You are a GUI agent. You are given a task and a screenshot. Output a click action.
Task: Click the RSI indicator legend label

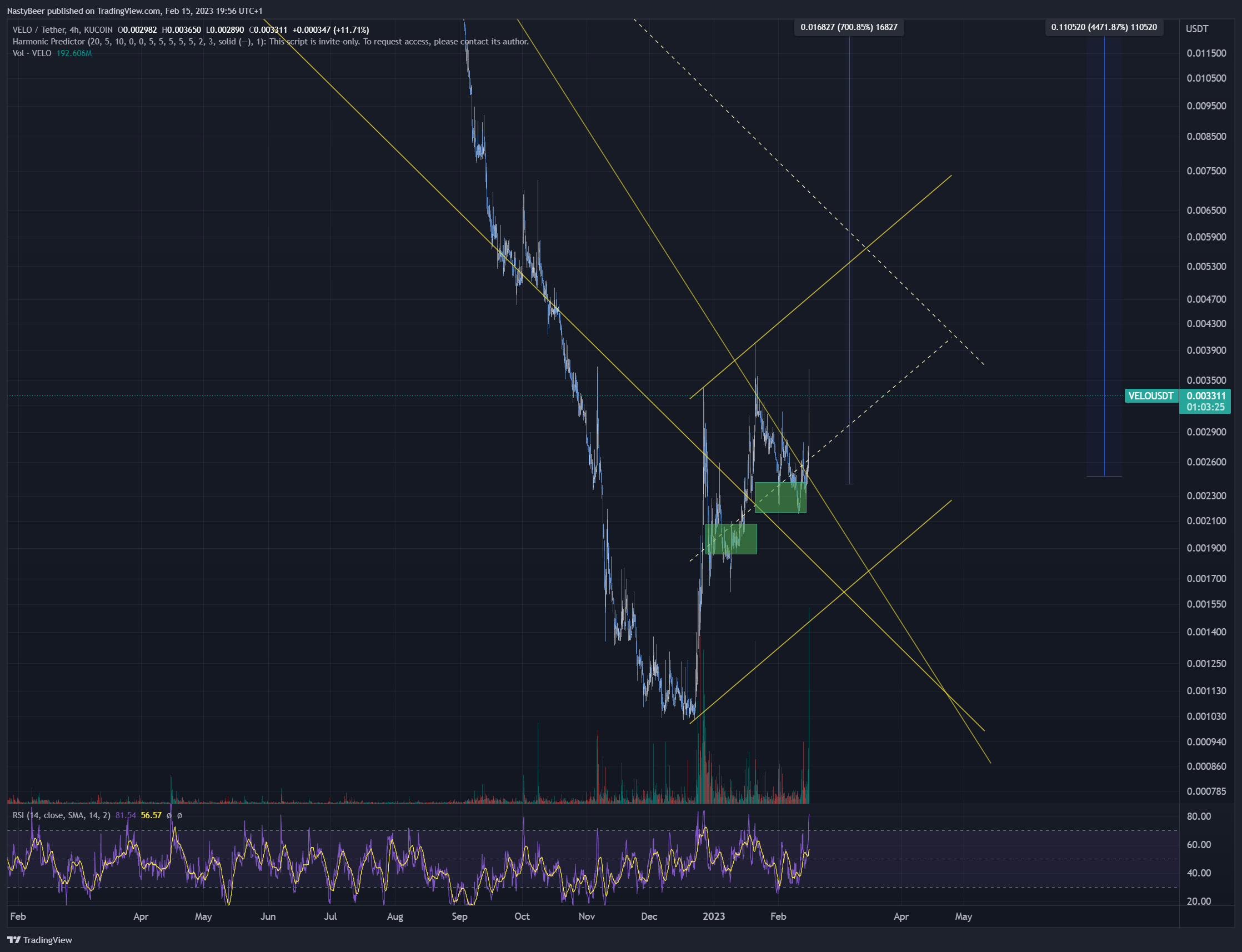61,815
